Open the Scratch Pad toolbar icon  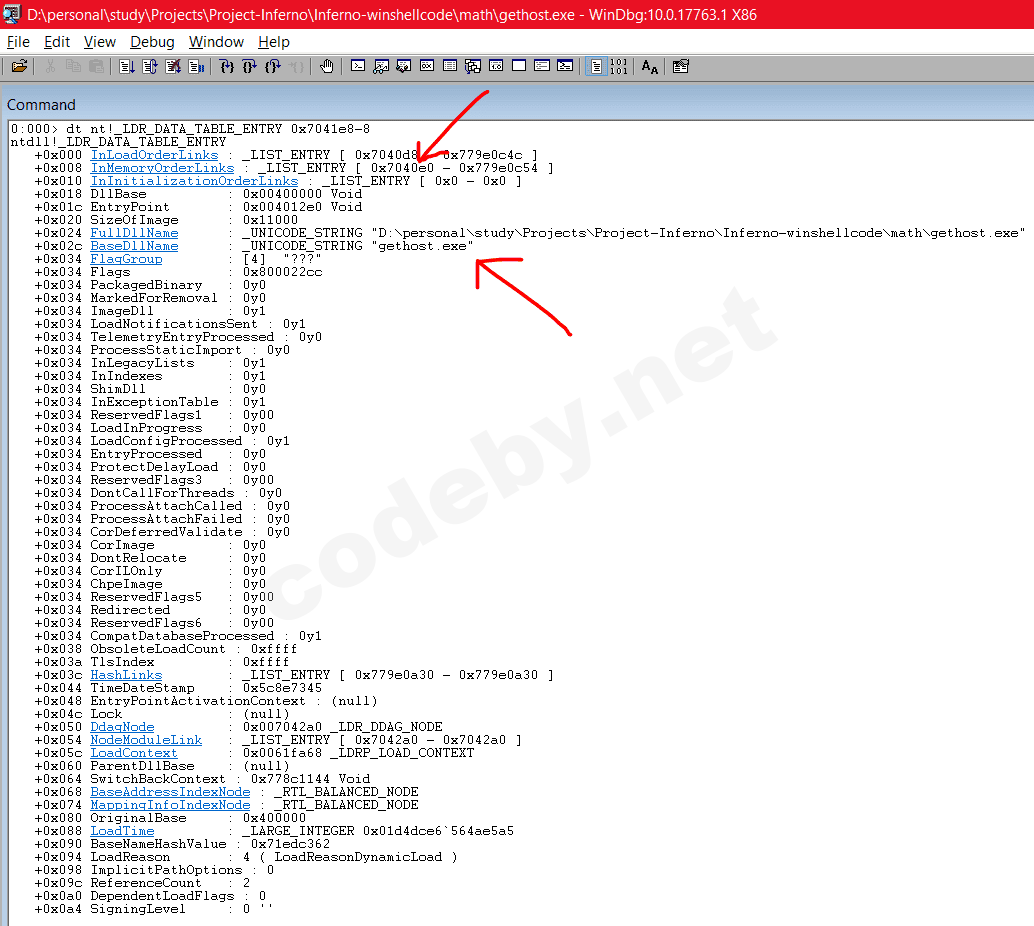coord(519,66)
